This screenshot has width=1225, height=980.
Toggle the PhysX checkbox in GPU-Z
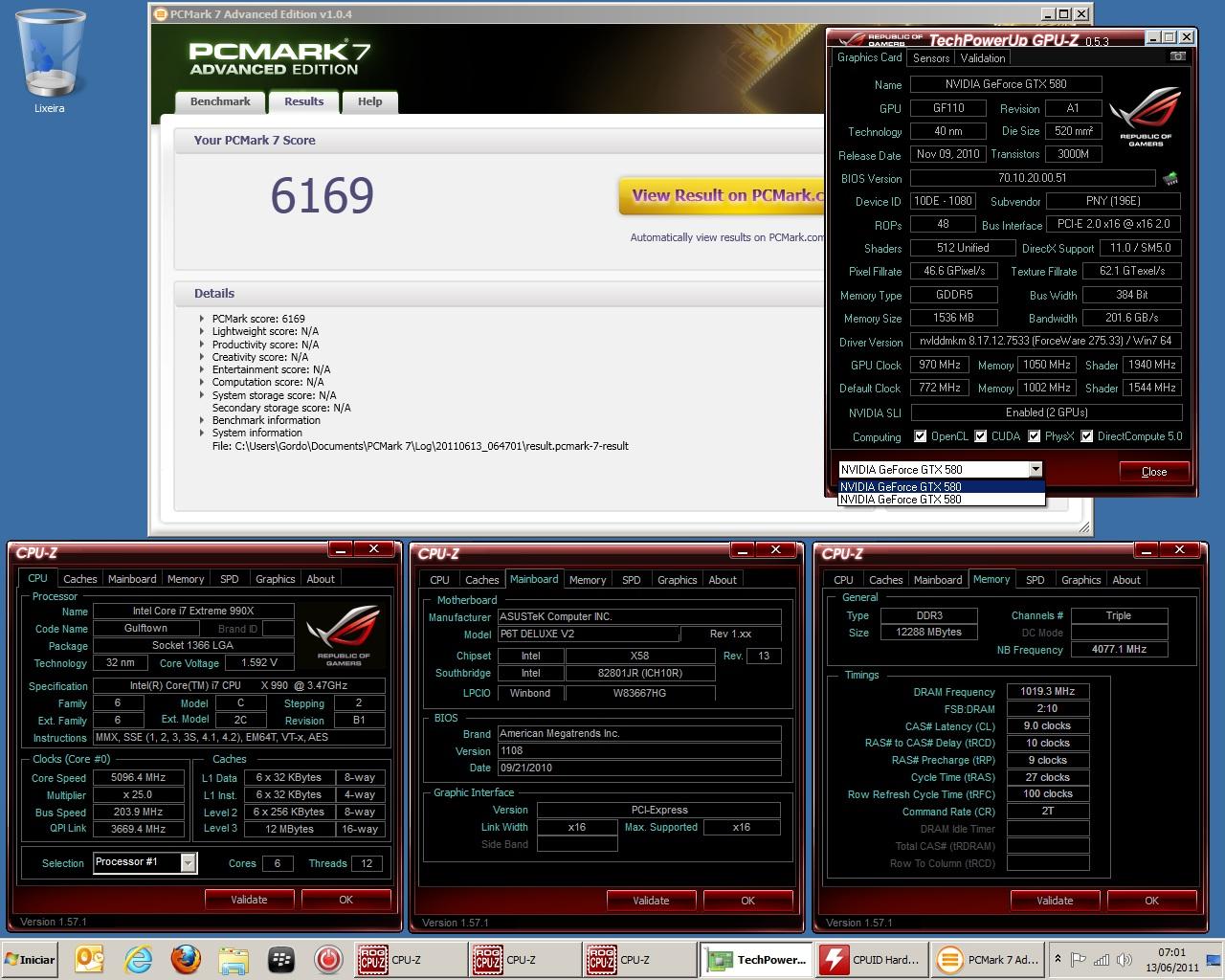point(1034,436)
